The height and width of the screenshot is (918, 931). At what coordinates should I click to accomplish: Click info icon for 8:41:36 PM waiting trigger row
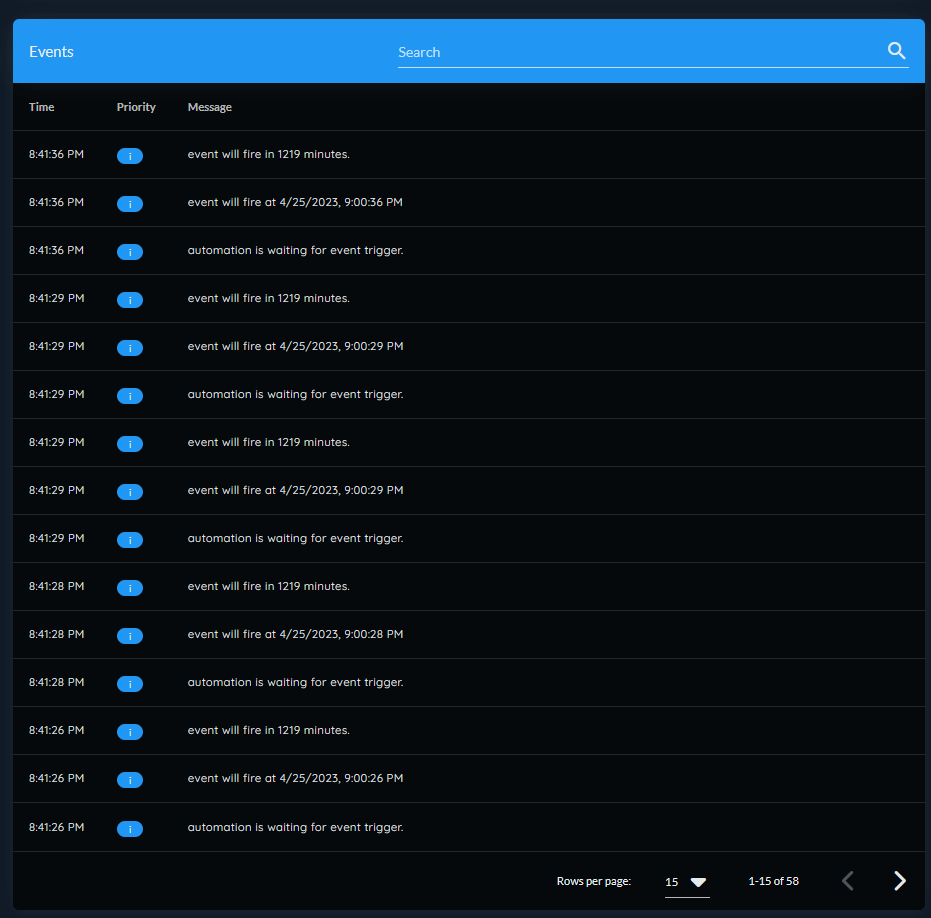130,252
